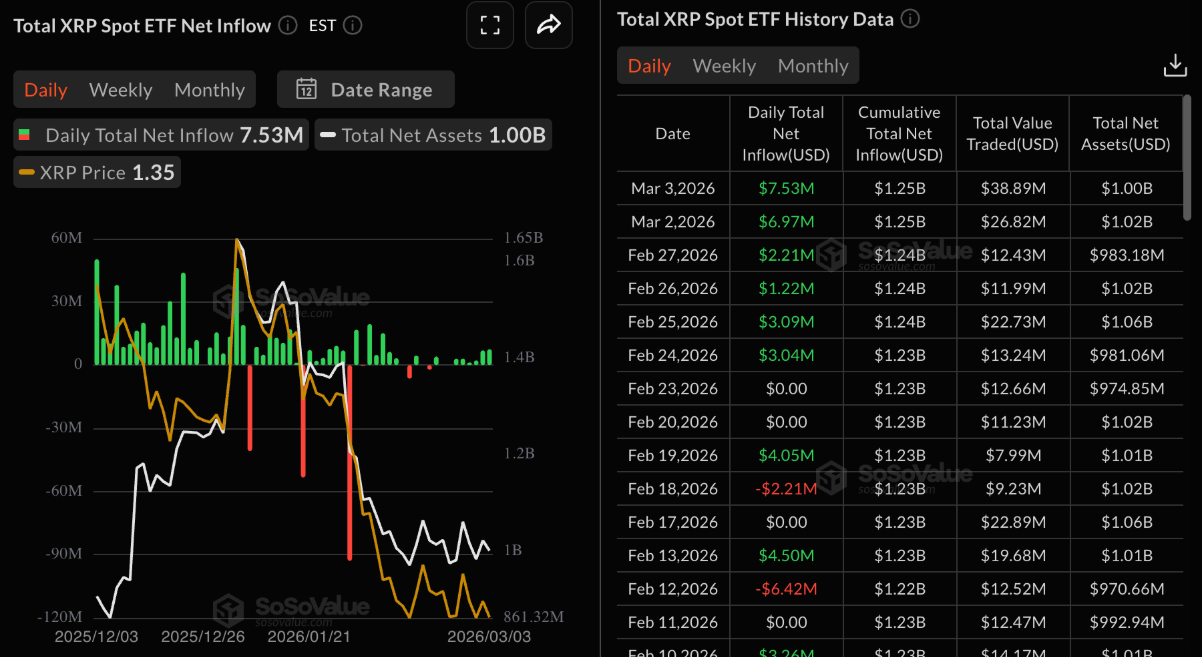Open info tooltip for Total XRP Spot ETF Net Inflow
Image resolution: width=1202 pixels, height=657 pixels.
click(x=288, y=25)
